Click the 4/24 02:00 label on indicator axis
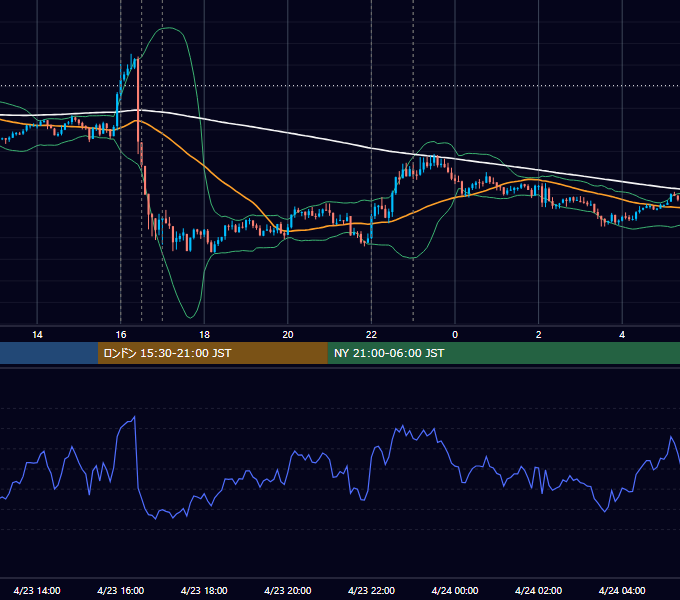Screen dimensions: 680x600 tap(538, 590)
